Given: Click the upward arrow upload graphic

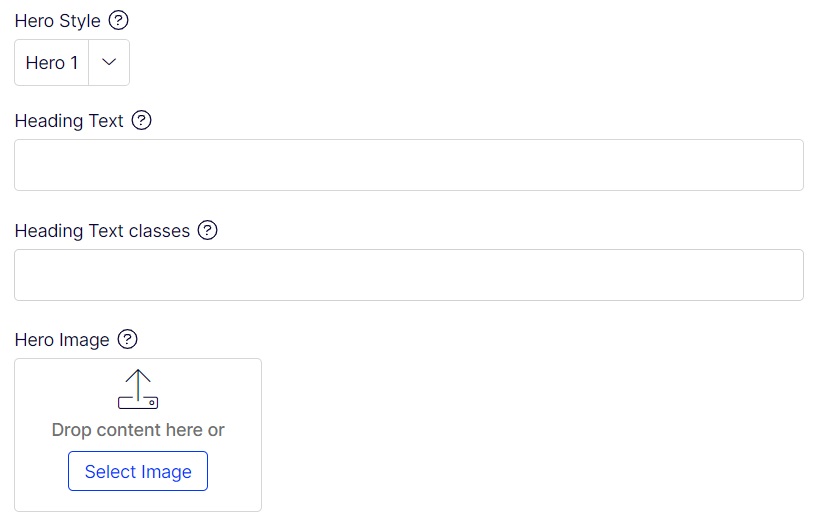Looking at the screenshot, I should tap(138, 382).
